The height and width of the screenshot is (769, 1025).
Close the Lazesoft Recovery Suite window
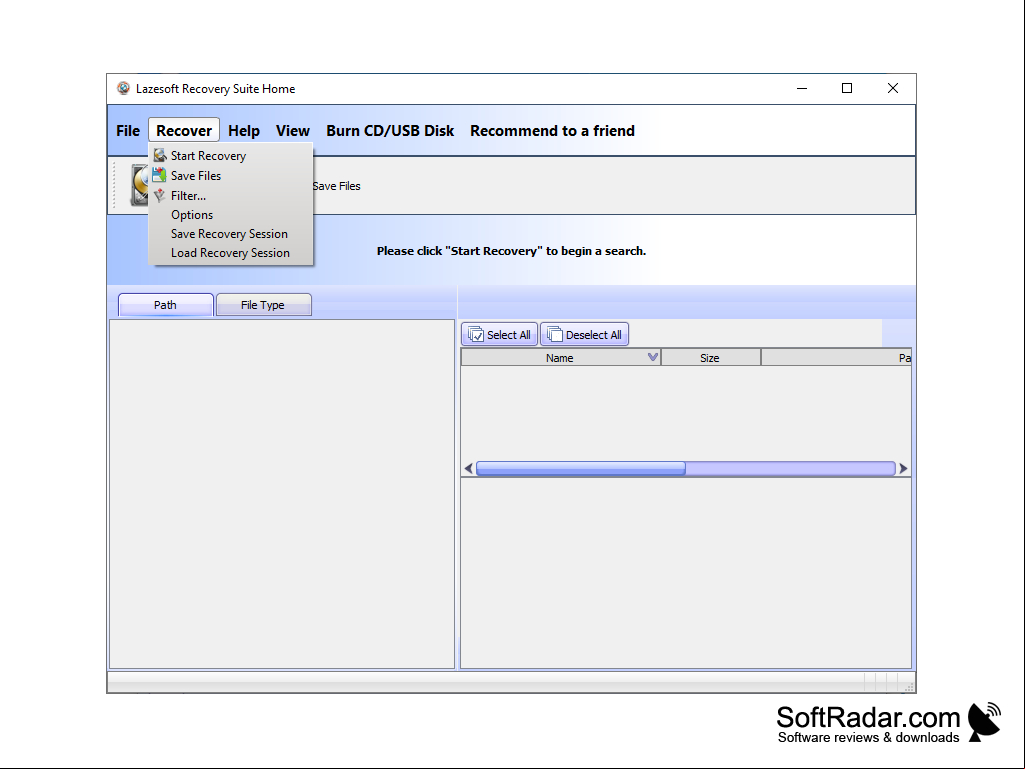[892, 88]
